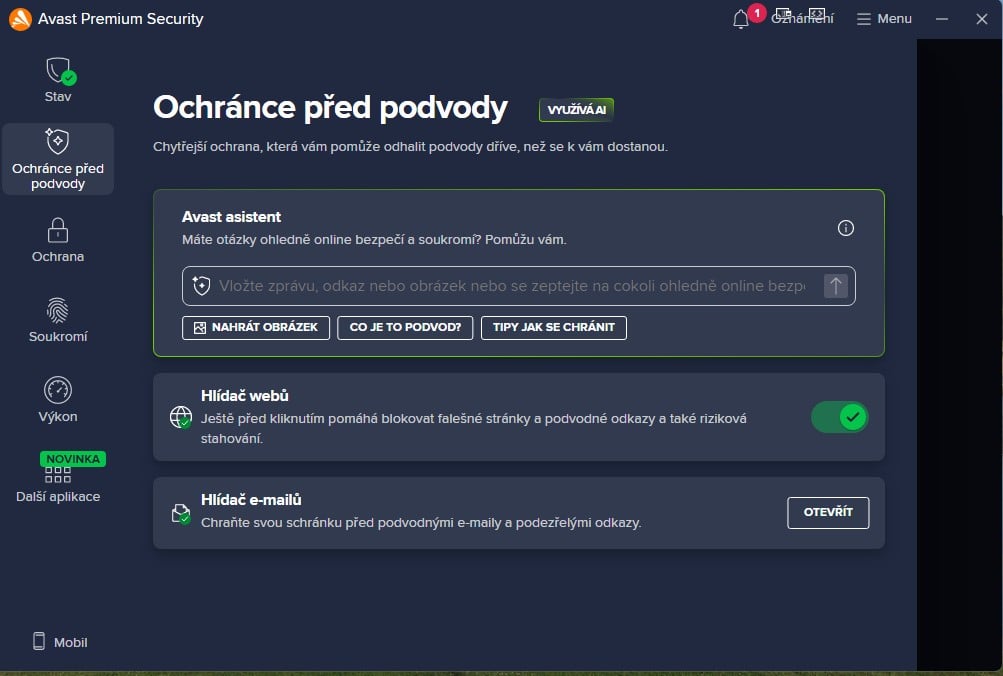Screen dimensions: 1003x676
Task: Select the Stav shield icon in sidebar
Action: (57, 72)
